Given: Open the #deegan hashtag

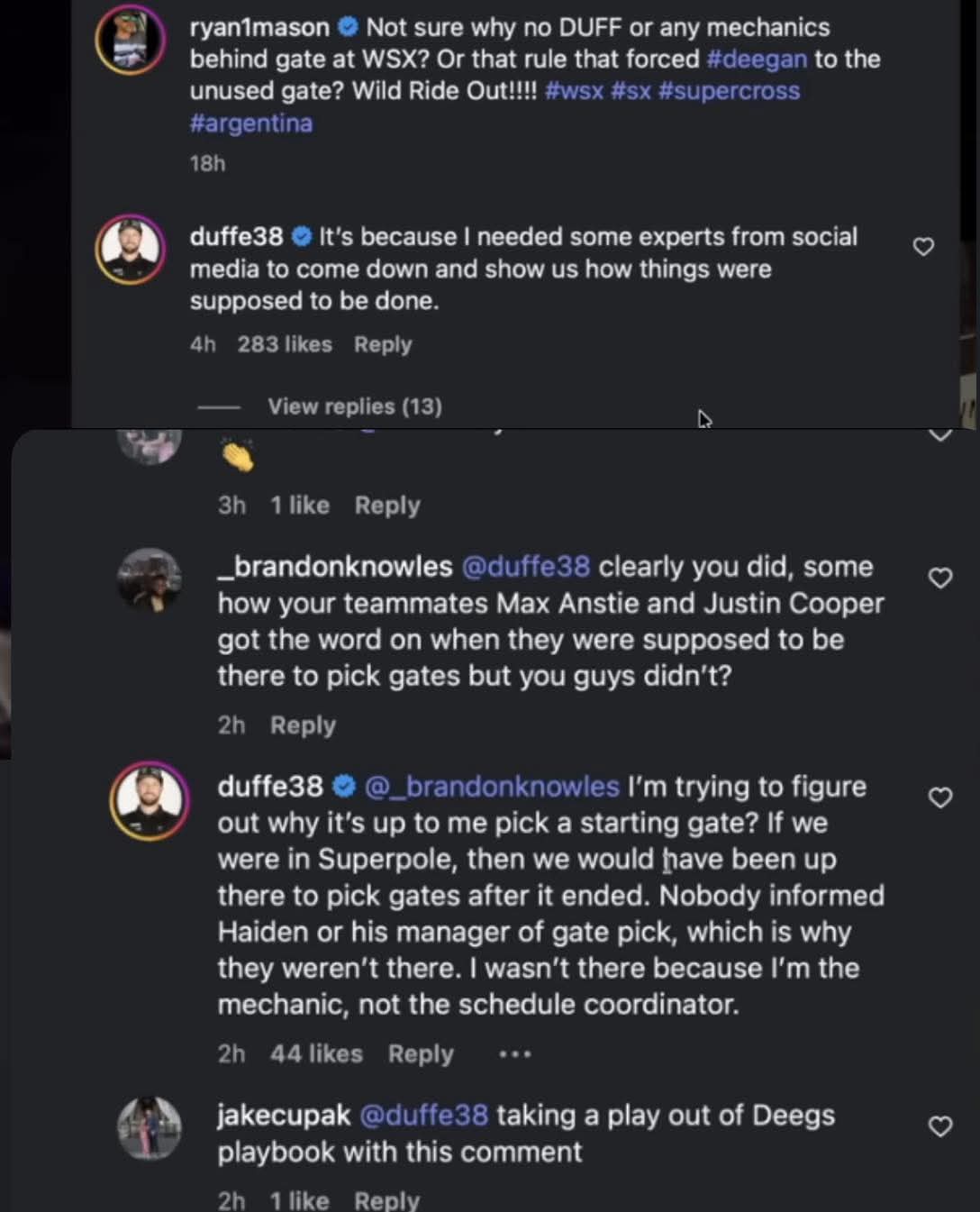Looking at the screenshot, I should click(757, 59).
